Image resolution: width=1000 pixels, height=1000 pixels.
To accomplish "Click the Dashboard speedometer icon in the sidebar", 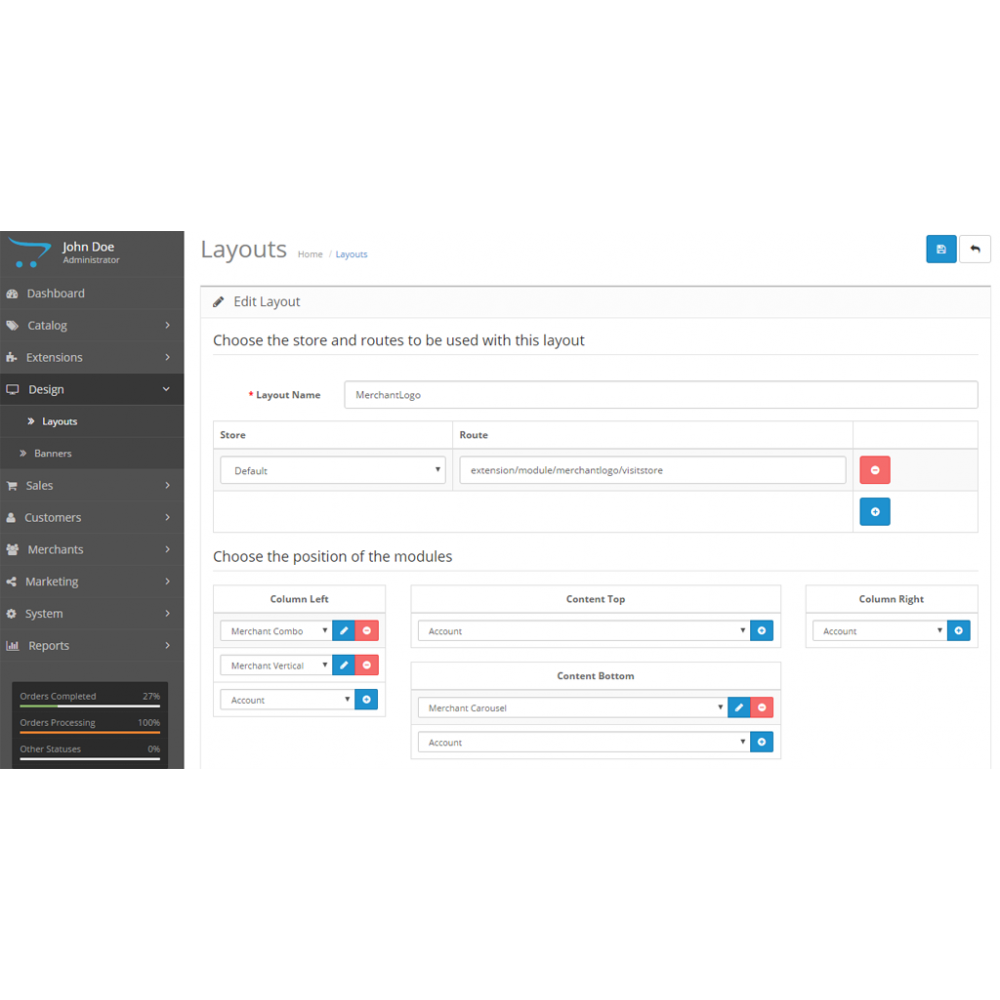I will (13, 293).
